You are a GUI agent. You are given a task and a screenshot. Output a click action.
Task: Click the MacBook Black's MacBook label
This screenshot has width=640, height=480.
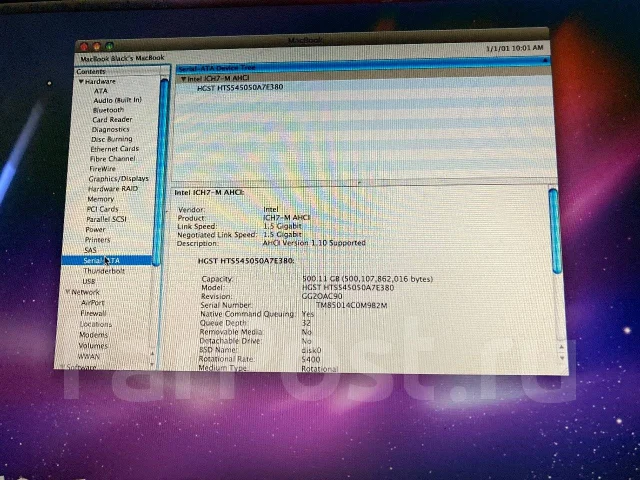(x=122, y=58)
